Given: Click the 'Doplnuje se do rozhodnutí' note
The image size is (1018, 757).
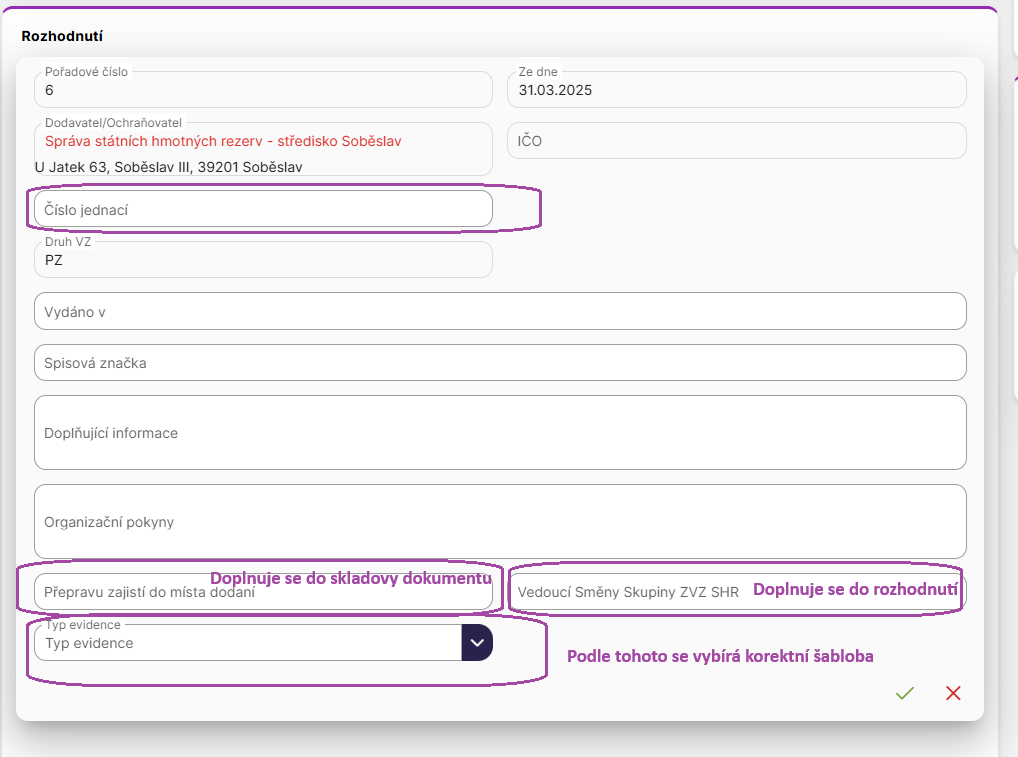Looking at the screenshot, I should [855, 589].
